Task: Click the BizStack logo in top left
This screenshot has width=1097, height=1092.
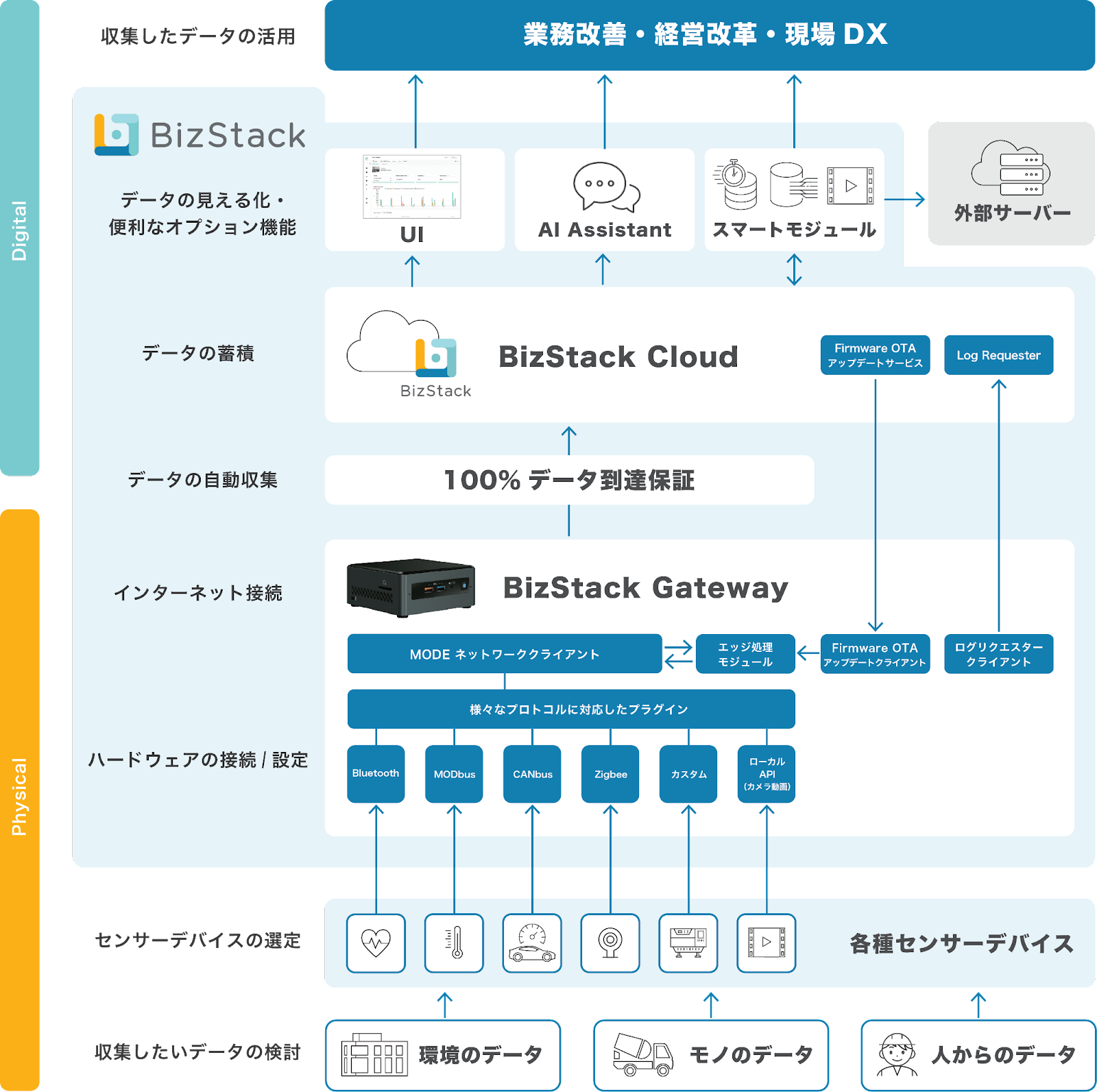Action: [x=200, y=134]
